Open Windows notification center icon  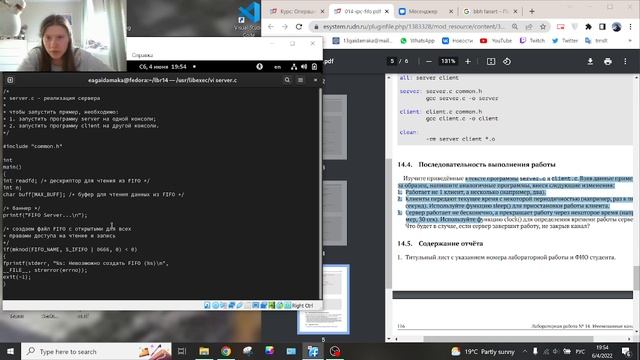tap(626, 351)
